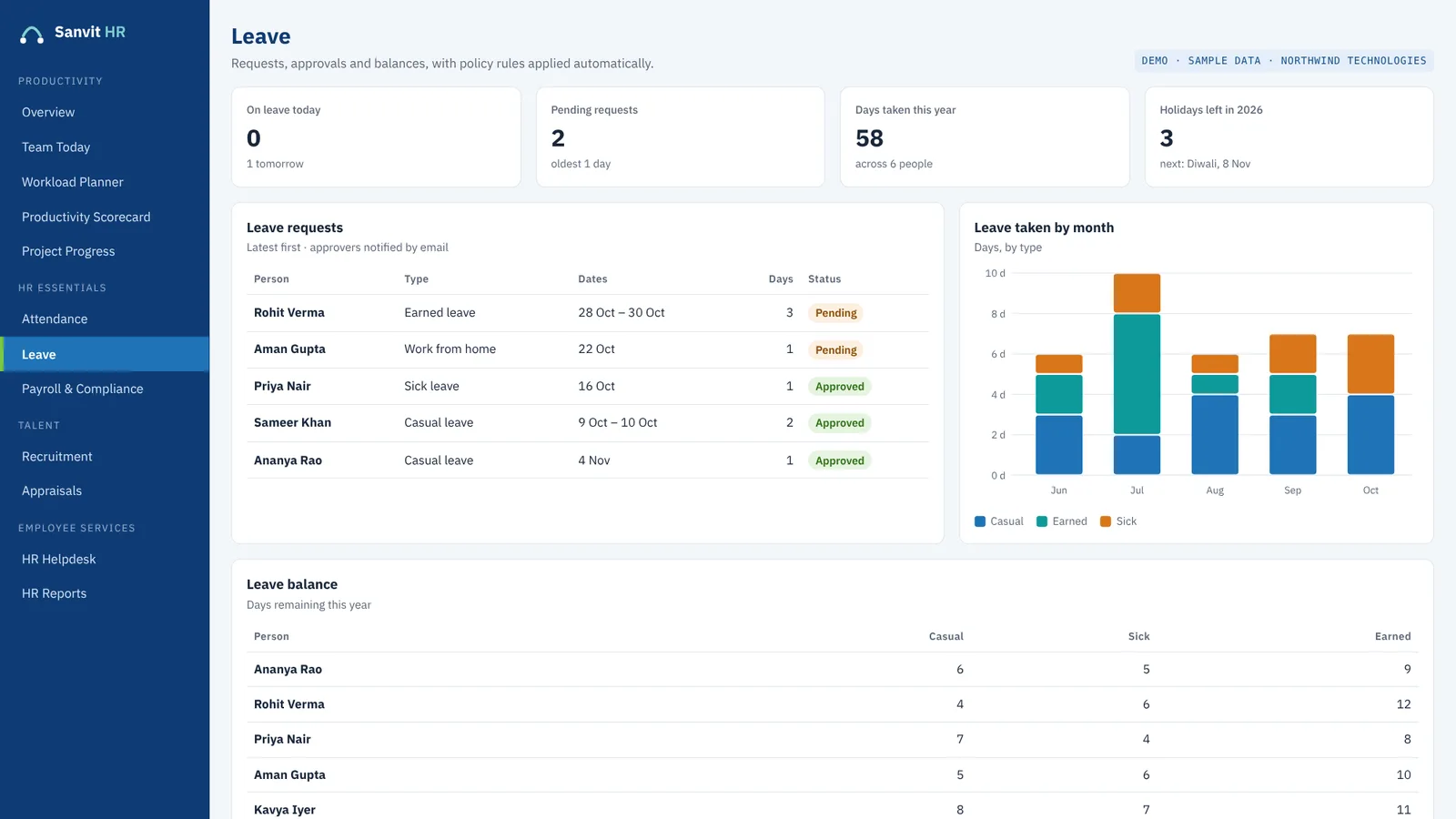Click the 28 Oct – 30 Oct dates cell
The height and width of the screenshot is (819, 1456).
pos(622,312)
